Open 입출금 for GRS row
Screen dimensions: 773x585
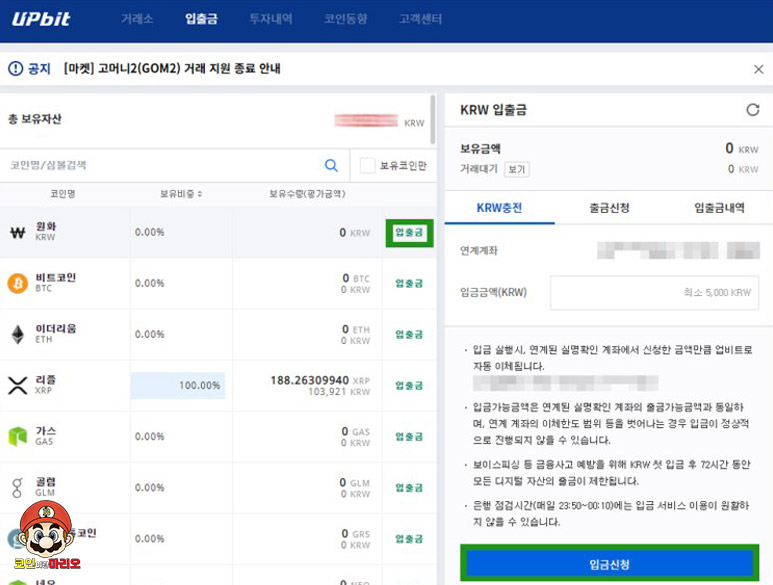(409, 539)
